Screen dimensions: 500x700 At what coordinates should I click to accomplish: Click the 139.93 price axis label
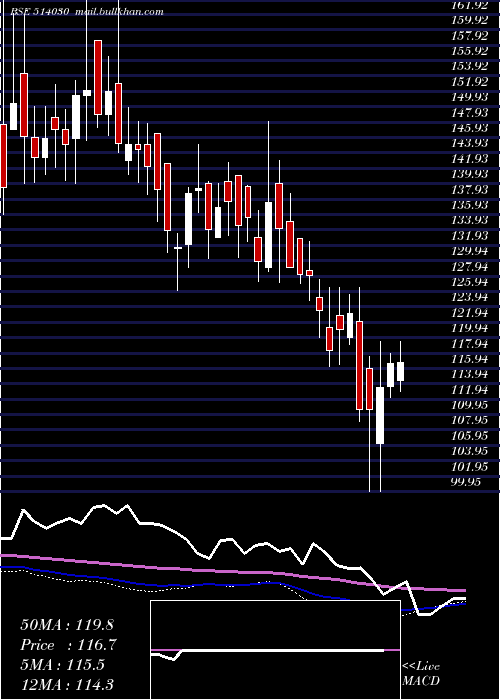point(469,174)
